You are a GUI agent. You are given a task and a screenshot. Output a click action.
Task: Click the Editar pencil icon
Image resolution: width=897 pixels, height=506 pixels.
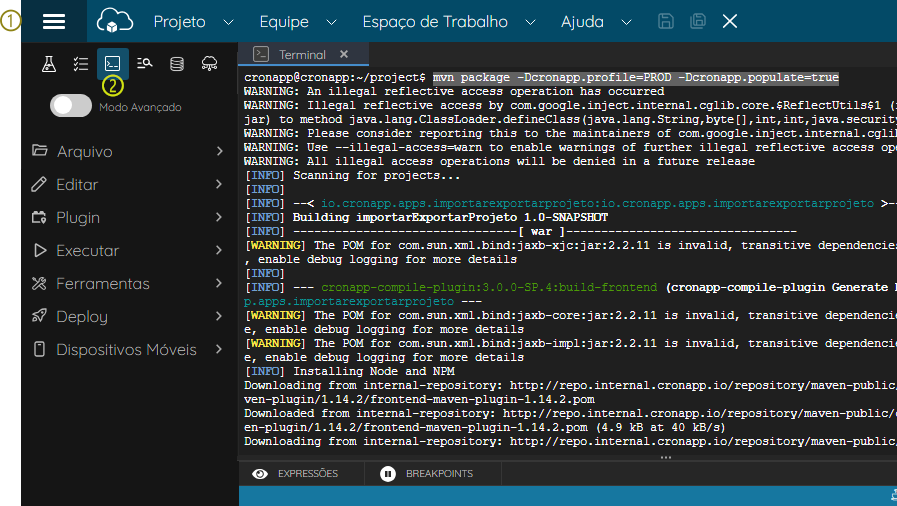(39, 184)
